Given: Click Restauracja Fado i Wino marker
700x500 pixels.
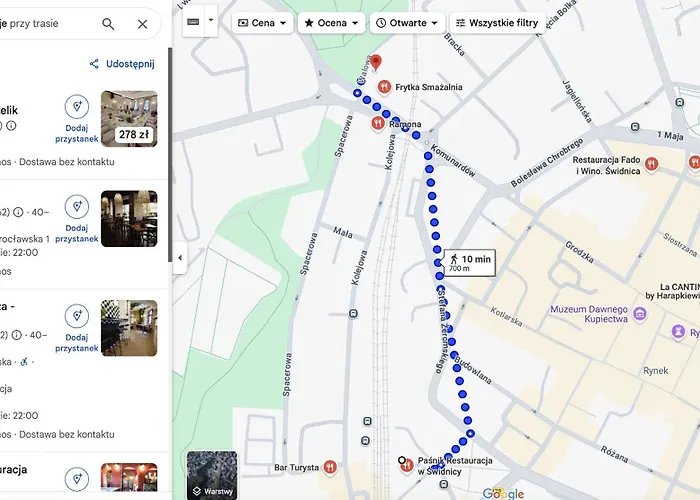Looking at the screenshot, I should click(x=651, y=164).
